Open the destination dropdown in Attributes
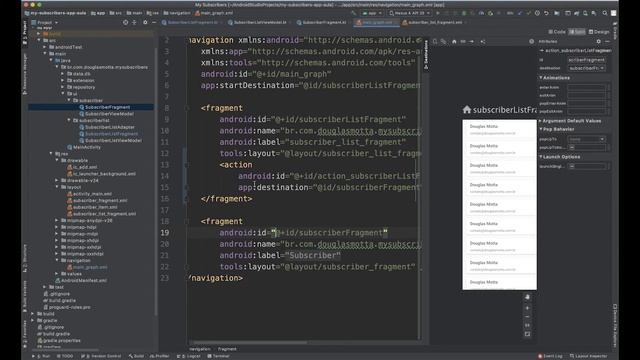This screenshot has height=360, width=640. (x=586, y=68)
